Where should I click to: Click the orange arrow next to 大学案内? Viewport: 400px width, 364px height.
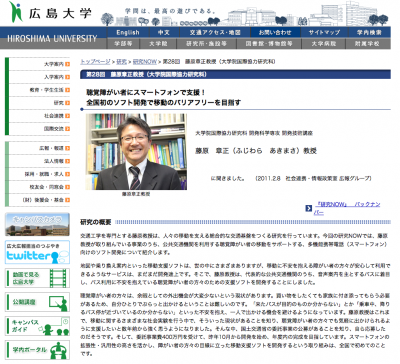[68, 64]
